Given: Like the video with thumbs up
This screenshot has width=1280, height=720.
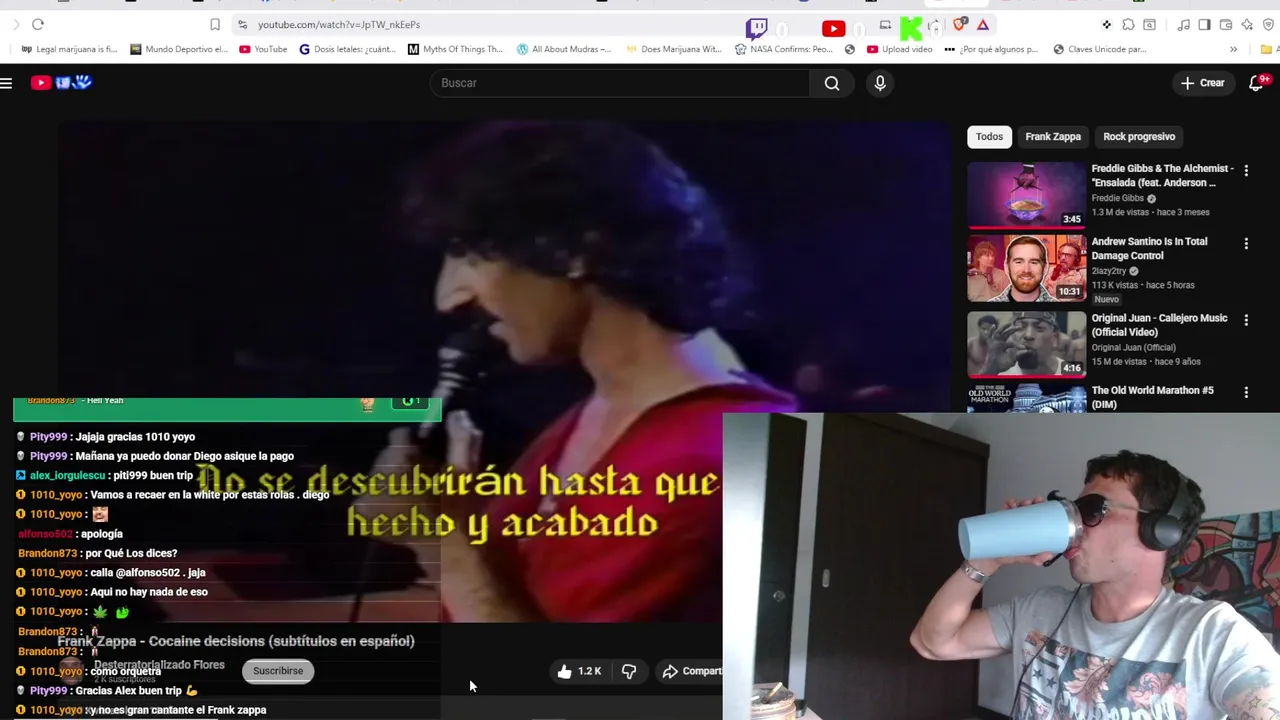Looking at the screenshot, I should [579, 671].
